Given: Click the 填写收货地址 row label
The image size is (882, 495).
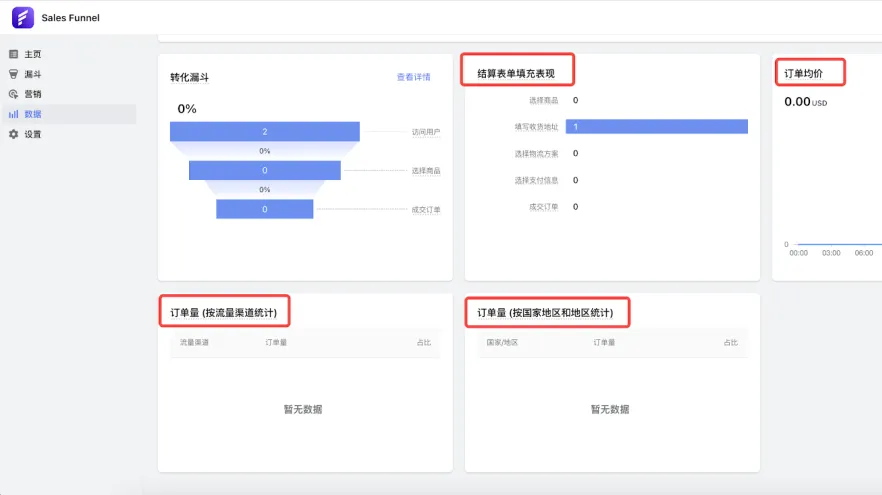Looking at the screenshot, I should coord(536,127).
